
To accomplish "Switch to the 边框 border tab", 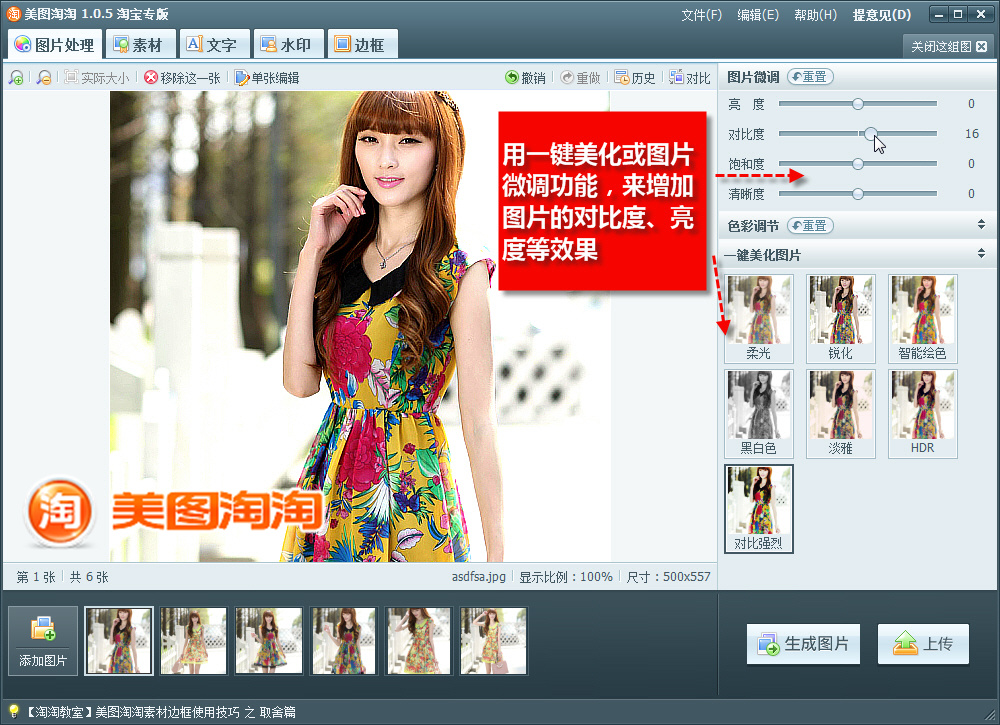I will click(361, 45).
